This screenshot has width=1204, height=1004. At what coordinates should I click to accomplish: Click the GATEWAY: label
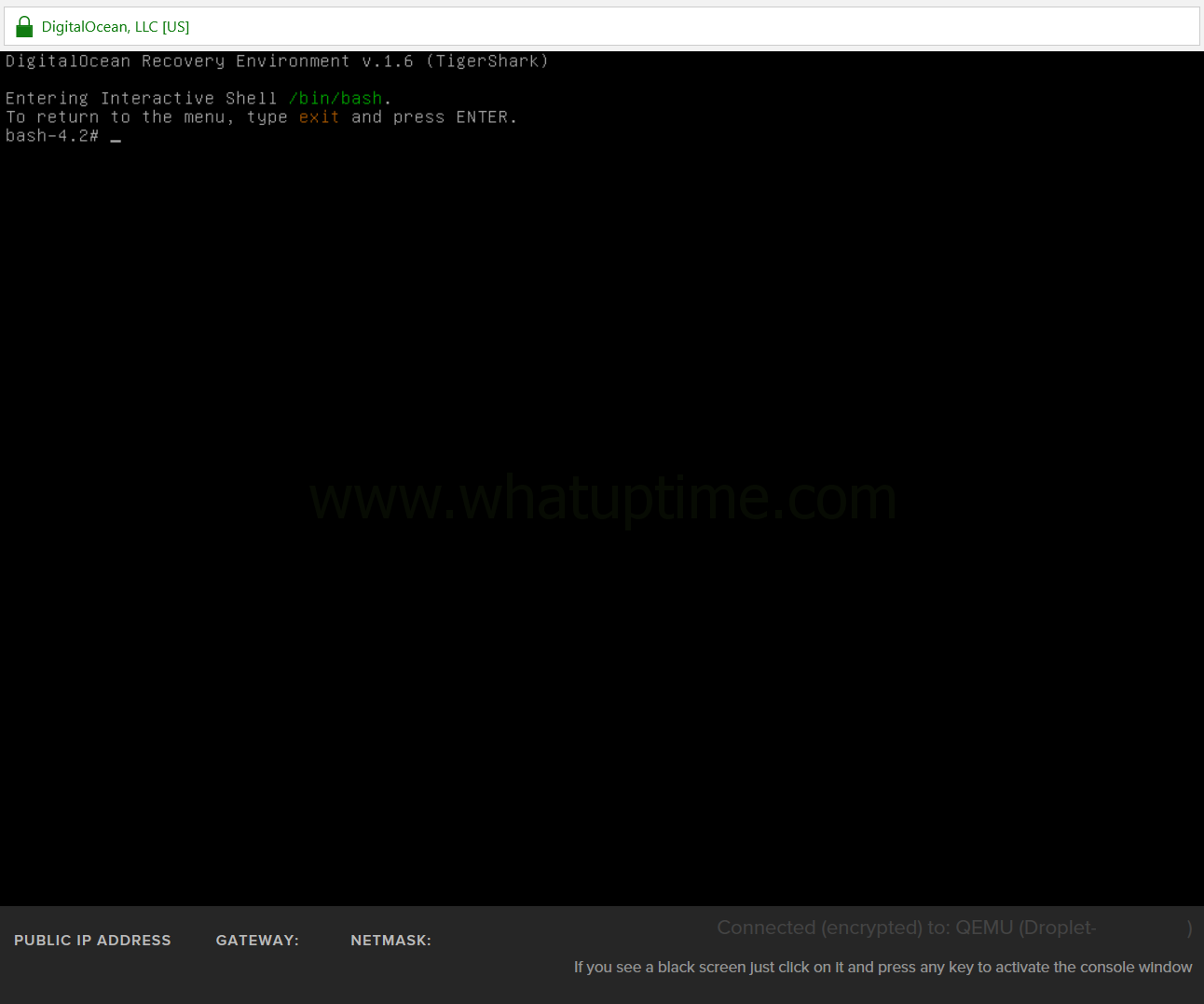(257, 941)
